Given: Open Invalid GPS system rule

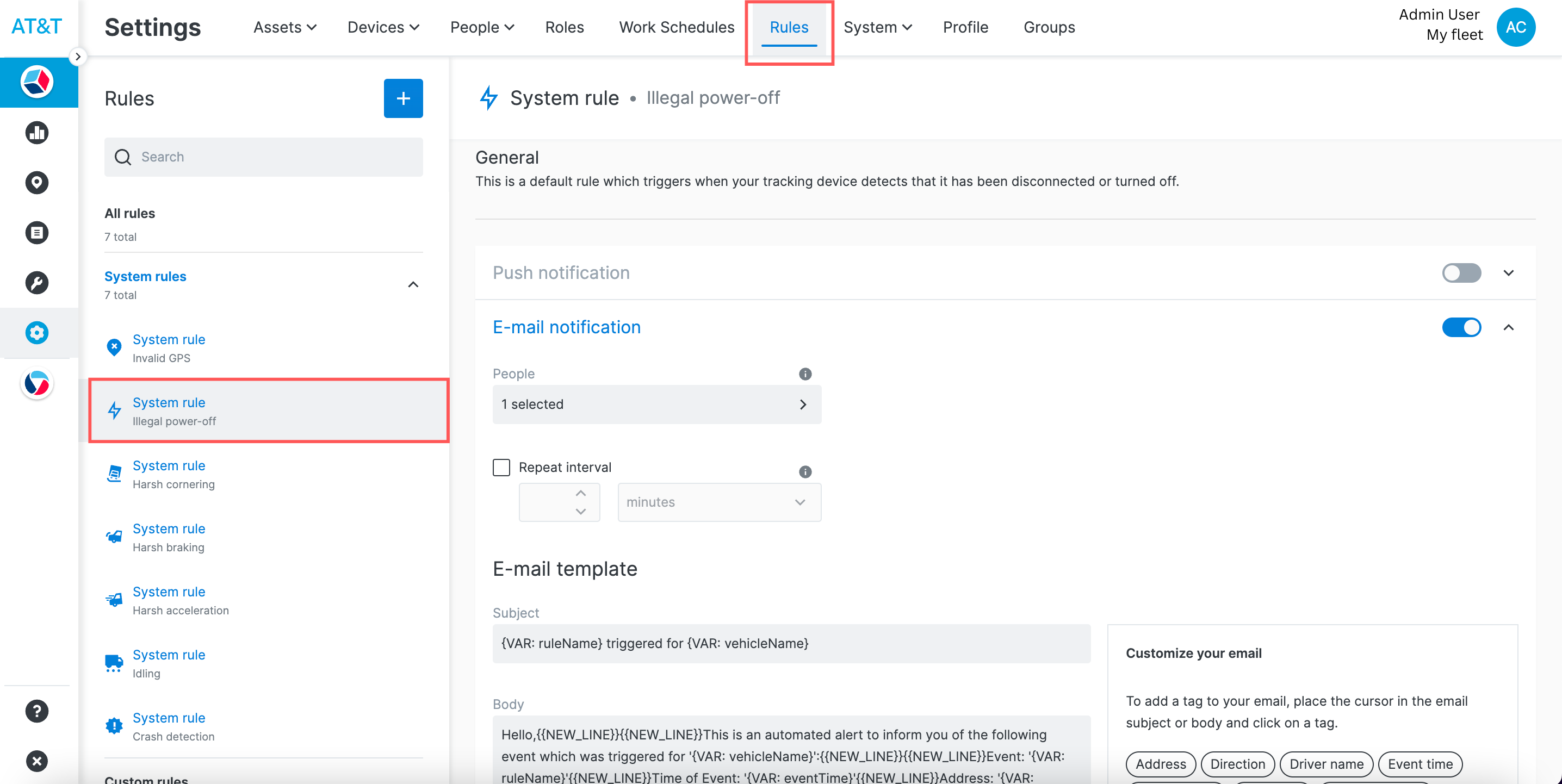Looking at the screenshot, I should pos(264,348).
